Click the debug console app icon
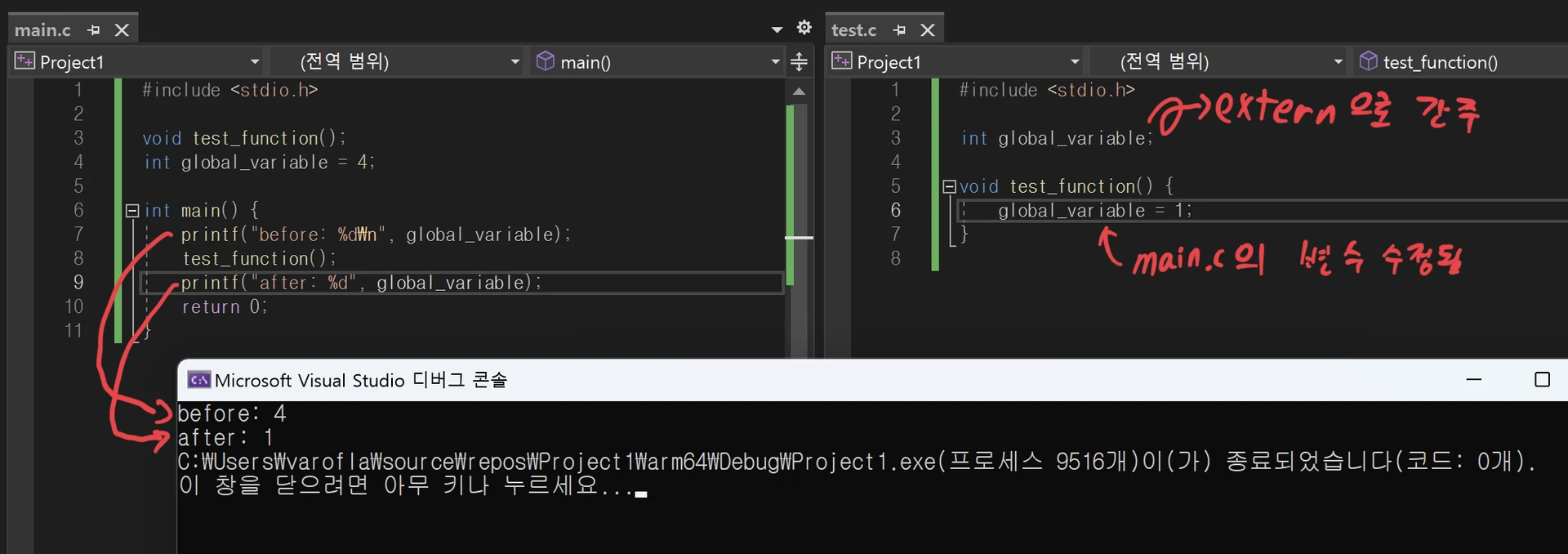Screen dimensions: 1568x554 [198, 380]
